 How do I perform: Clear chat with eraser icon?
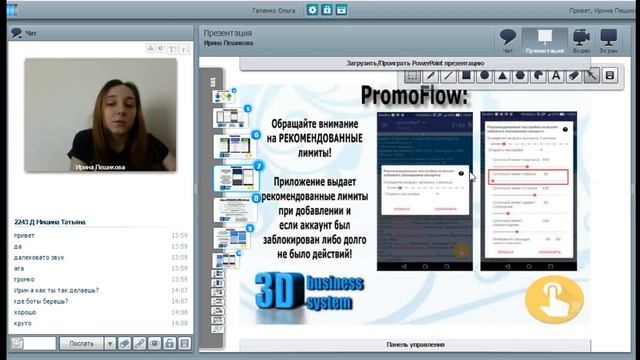tap(125, 344)
